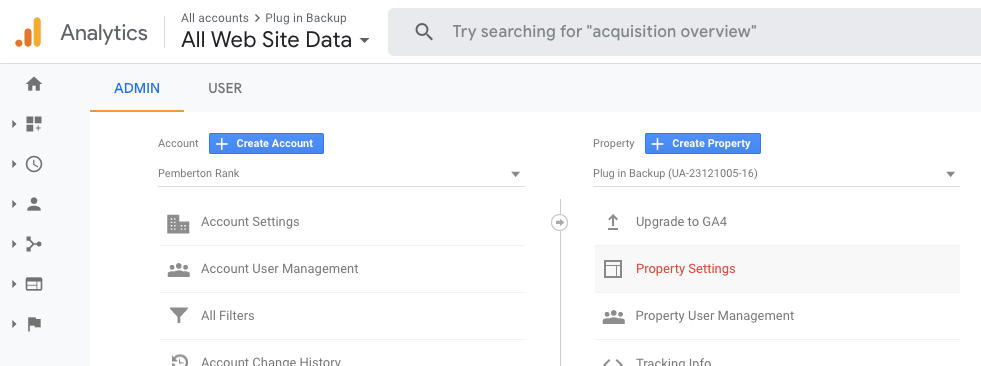This screenshot has width=981, height=366.
Task: Open All Filters link
Action: [228, 316]
